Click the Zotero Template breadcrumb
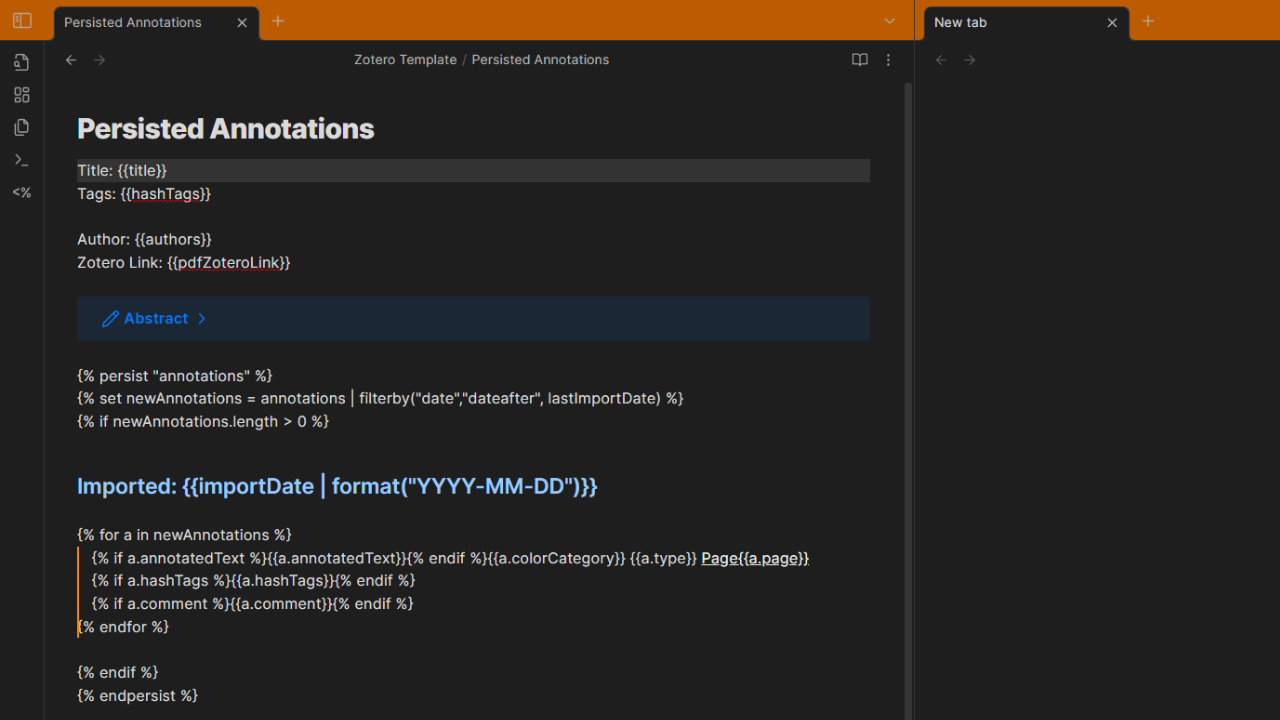The height and width of the screenshot is (720, 1280). [405, 60]
